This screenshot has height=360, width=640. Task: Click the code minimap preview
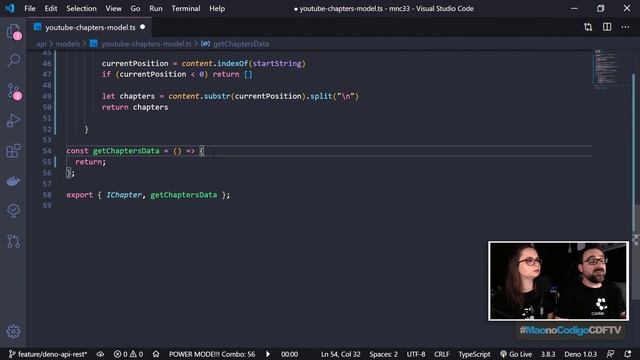(607, 68)
